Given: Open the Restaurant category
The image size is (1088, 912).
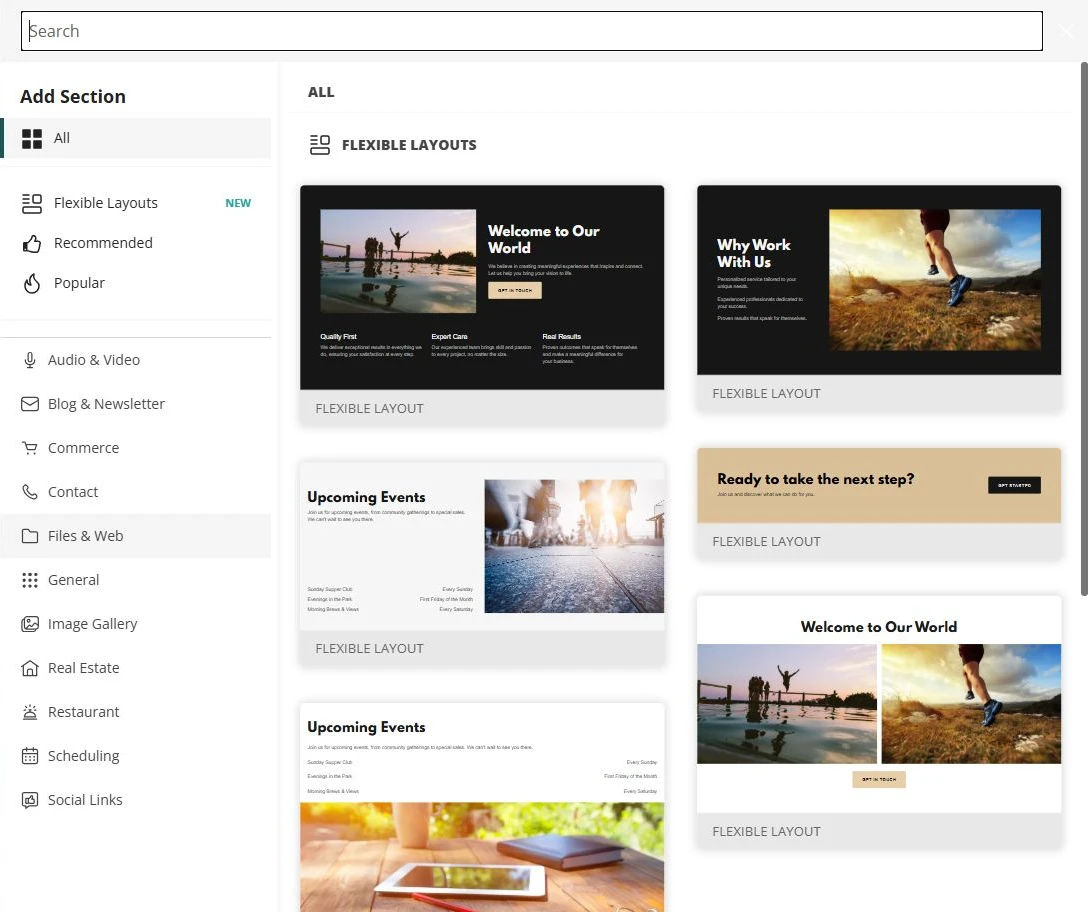Looking at the screenshot, I should (x=136, y=712).
